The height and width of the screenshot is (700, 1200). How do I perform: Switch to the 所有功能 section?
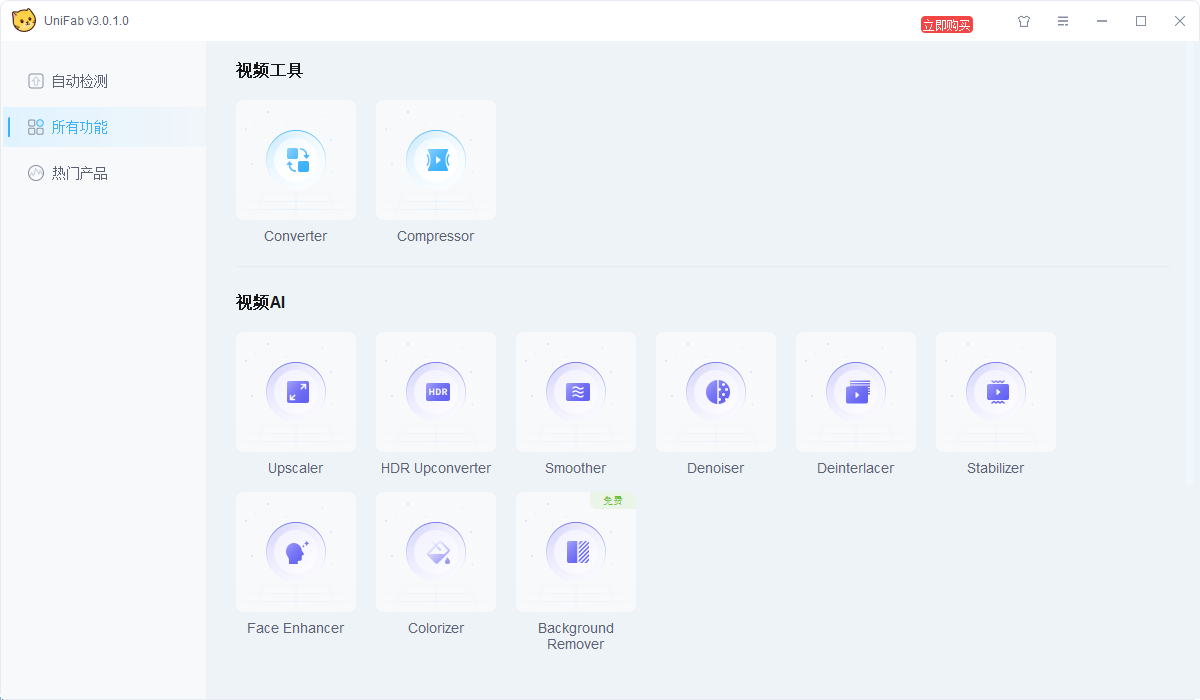[80, 127]
